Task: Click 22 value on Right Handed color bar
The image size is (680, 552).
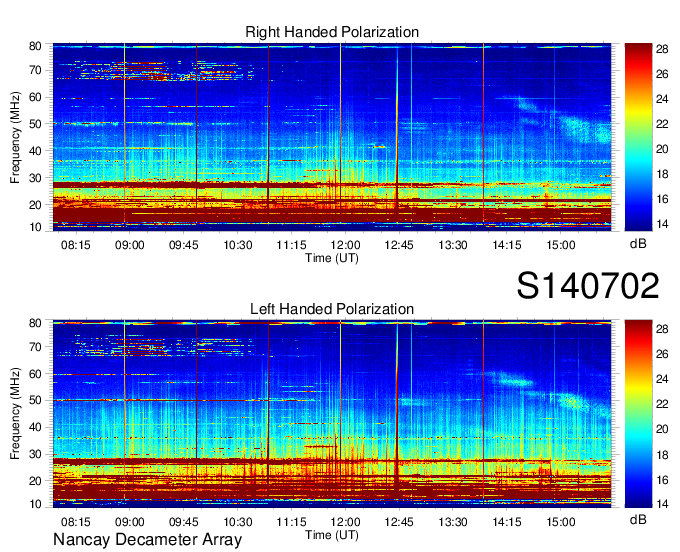Action: coord(662,124)
